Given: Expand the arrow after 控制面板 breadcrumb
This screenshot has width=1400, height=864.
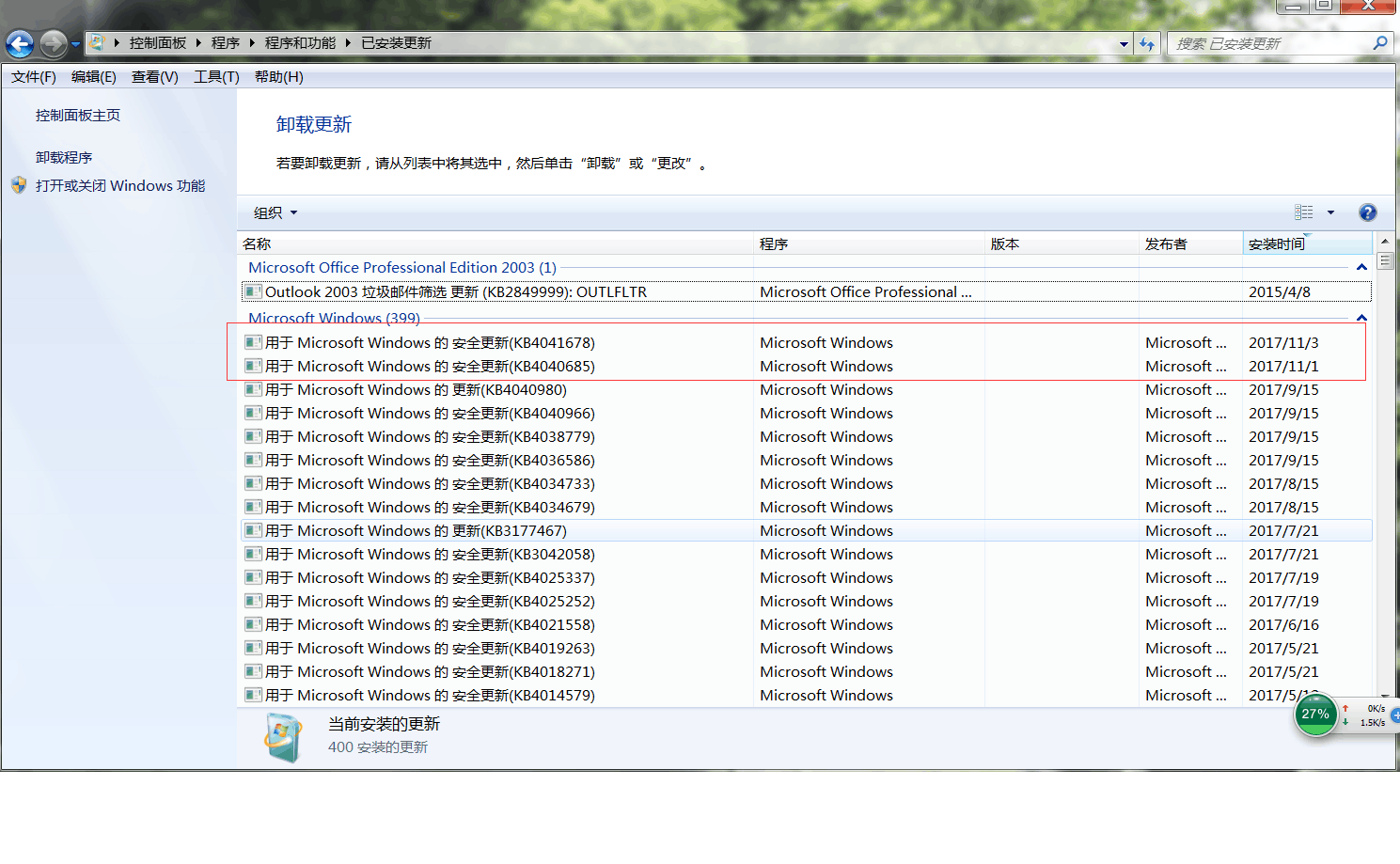Looking at the screenshot, I should (198, 43).
